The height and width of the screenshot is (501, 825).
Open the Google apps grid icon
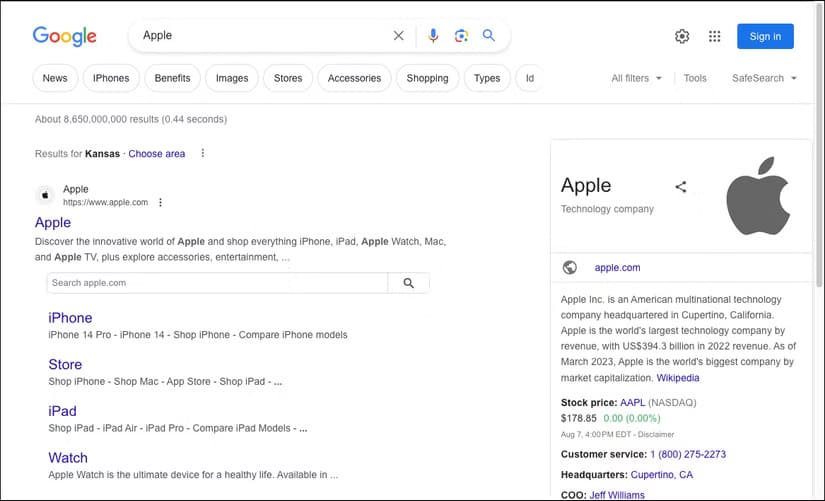tap(714, 37)
